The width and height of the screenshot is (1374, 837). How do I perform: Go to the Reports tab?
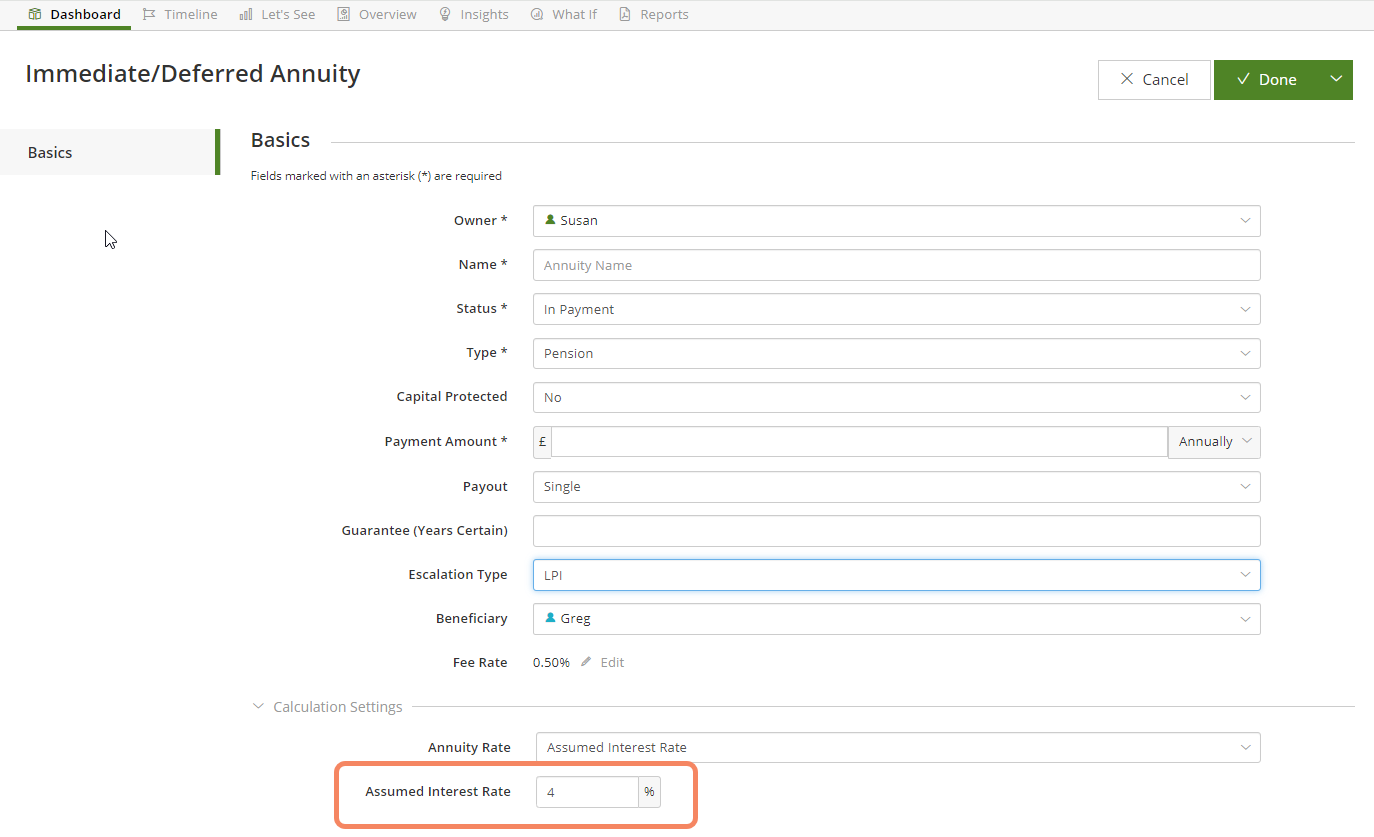(654, 15)
